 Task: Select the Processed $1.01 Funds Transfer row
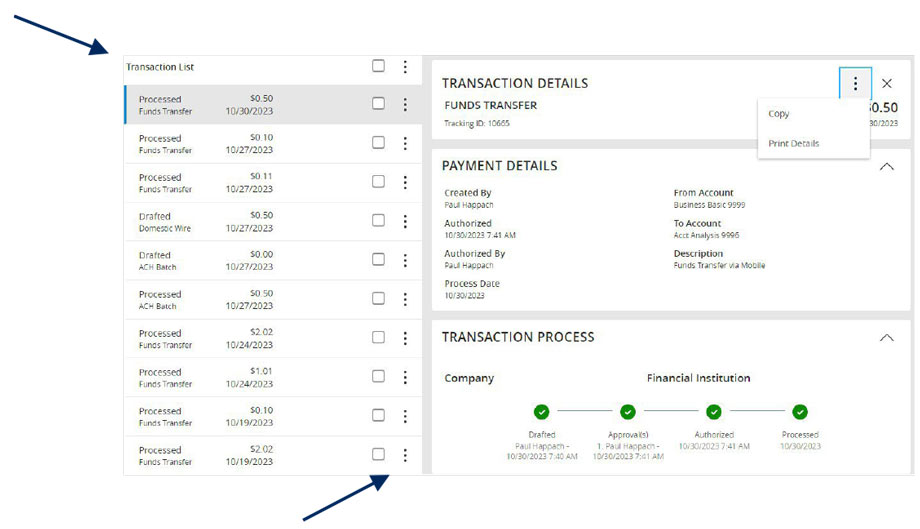click(x=273, y=377)
